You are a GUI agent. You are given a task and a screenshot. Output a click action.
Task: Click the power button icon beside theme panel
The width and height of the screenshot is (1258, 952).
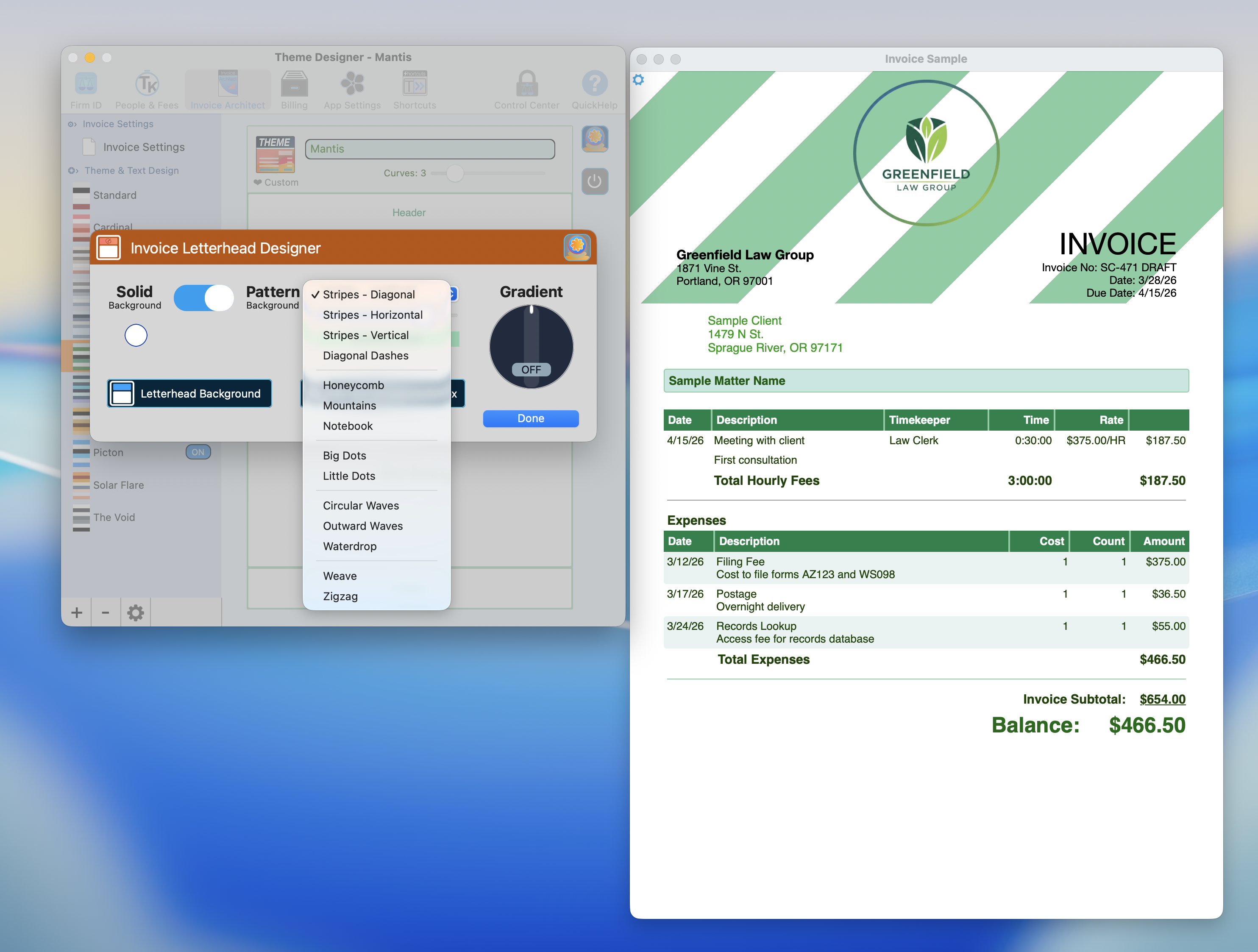[595, 181]
